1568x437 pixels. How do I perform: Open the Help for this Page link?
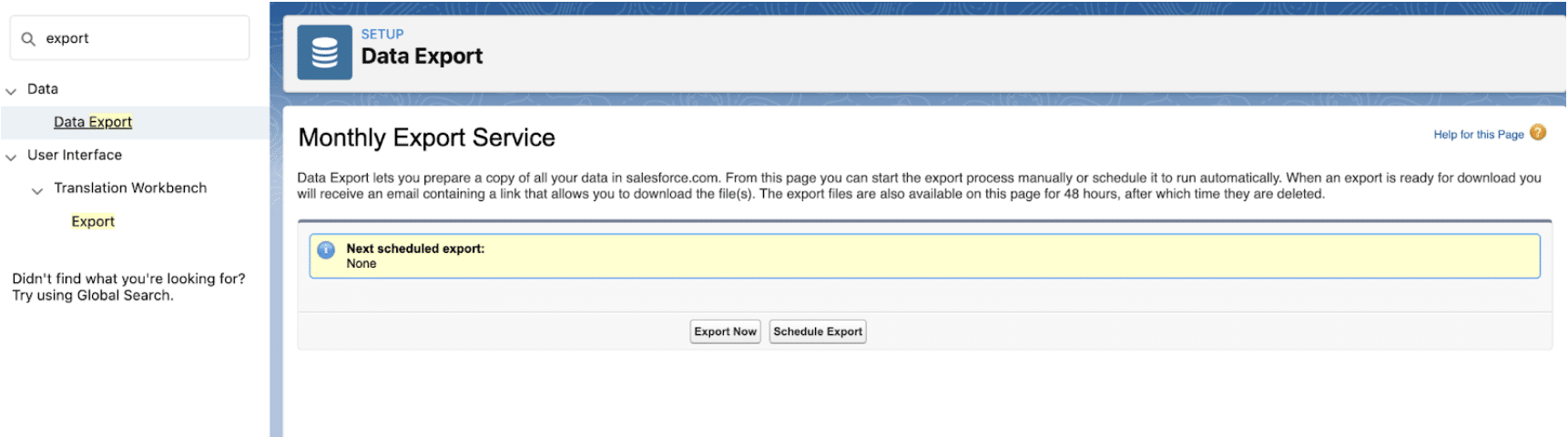[x=1479, y=135]
